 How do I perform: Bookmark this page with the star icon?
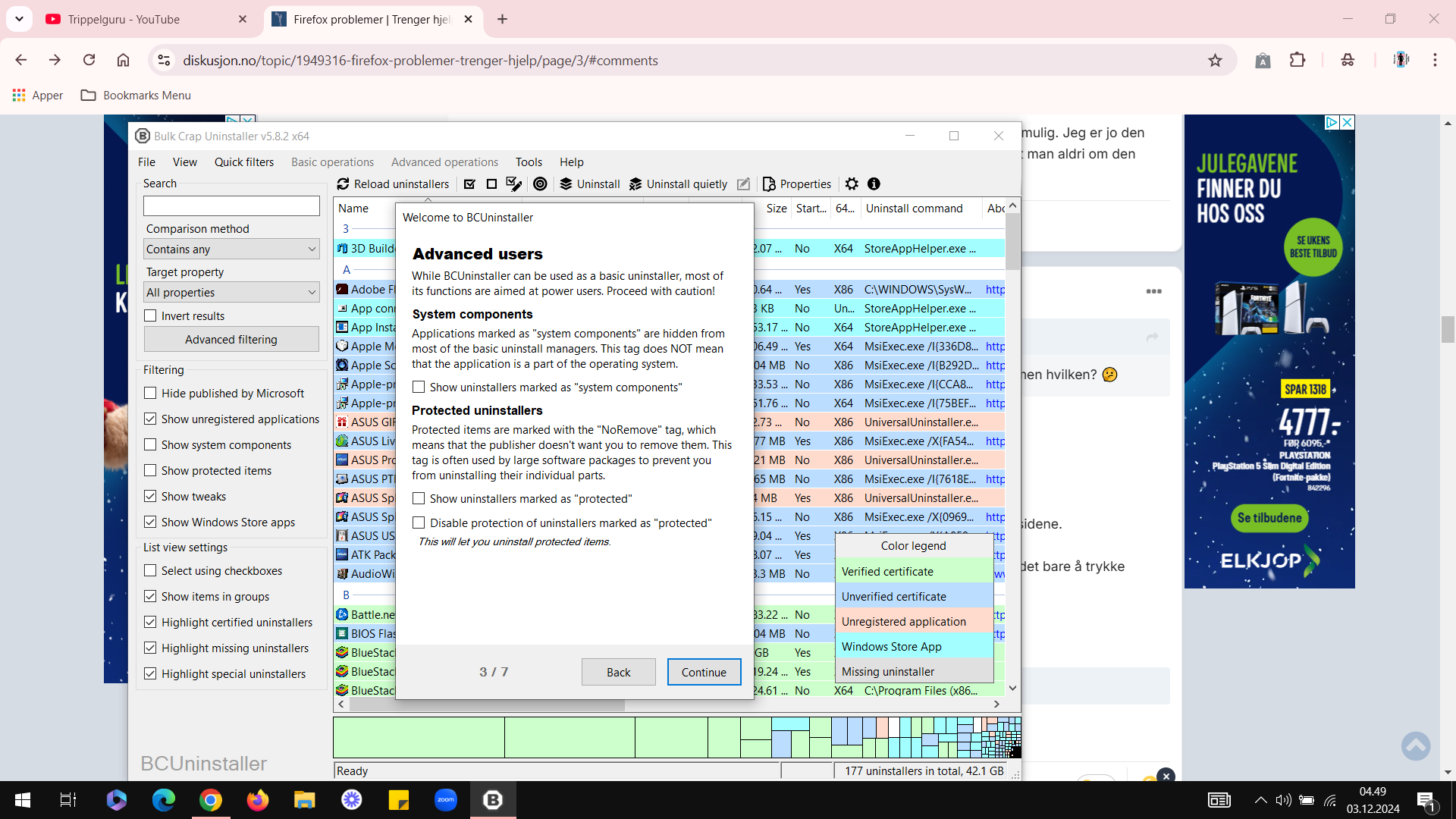[x=1215, y=60]
